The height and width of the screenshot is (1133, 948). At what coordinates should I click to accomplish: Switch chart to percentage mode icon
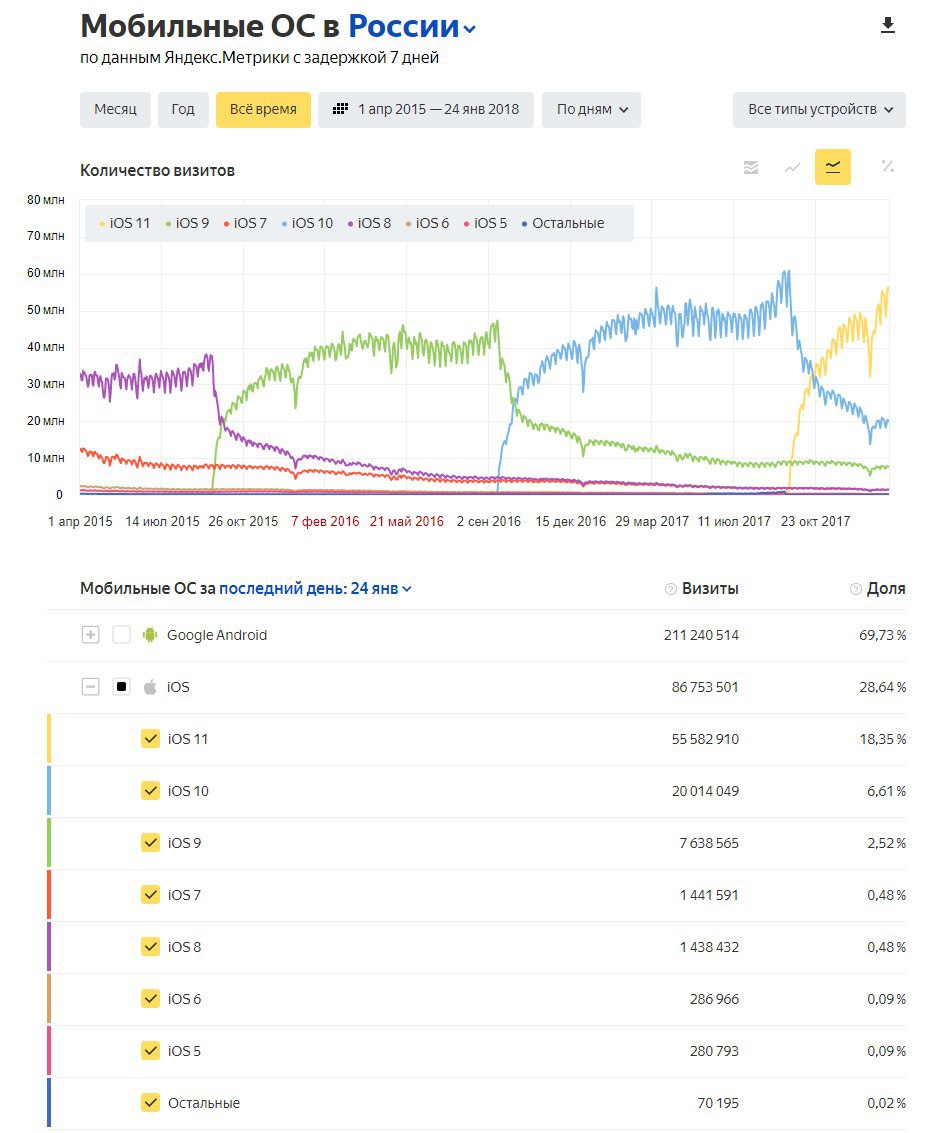pyautogui.click(x=888, y=167)
